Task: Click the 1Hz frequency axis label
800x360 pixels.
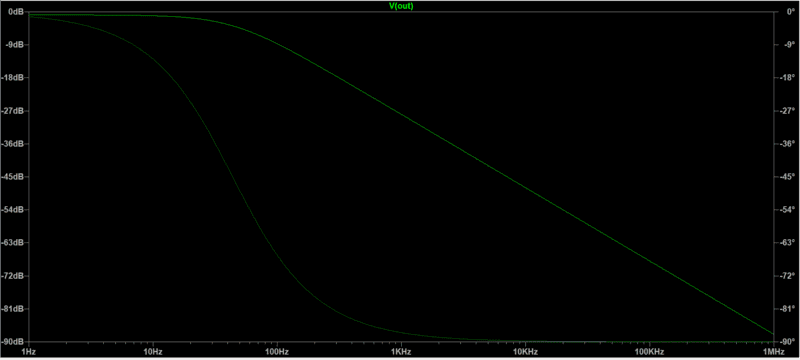Action: pyautogui.click(x=29, y=352)
